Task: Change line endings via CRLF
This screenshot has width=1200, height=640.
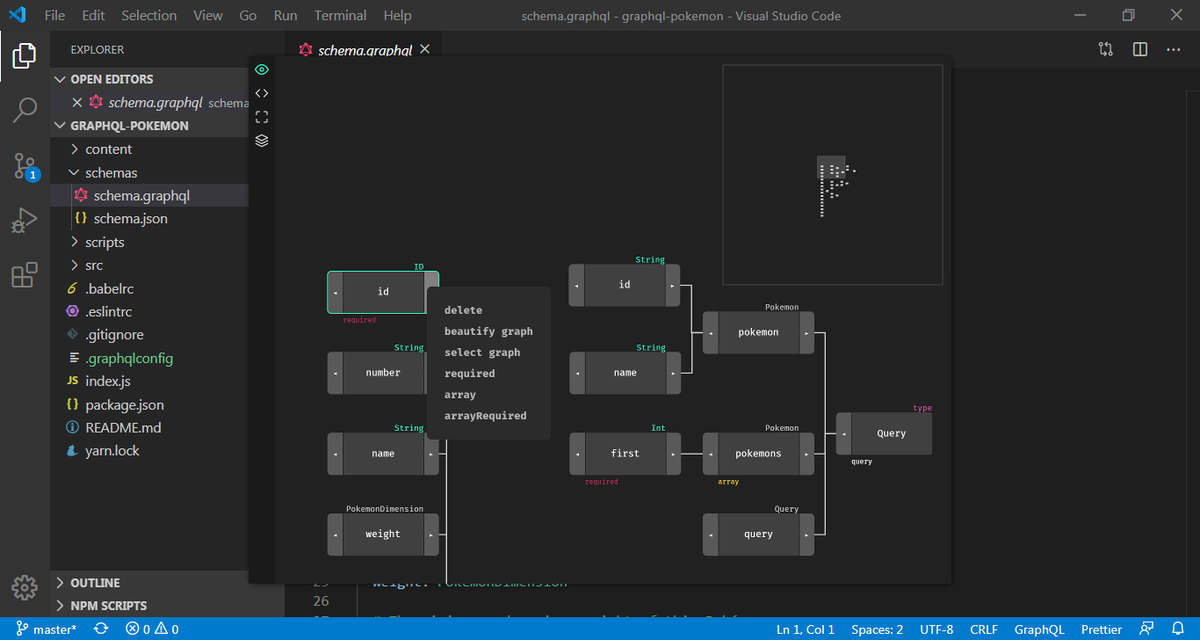Action: [984, 629]
